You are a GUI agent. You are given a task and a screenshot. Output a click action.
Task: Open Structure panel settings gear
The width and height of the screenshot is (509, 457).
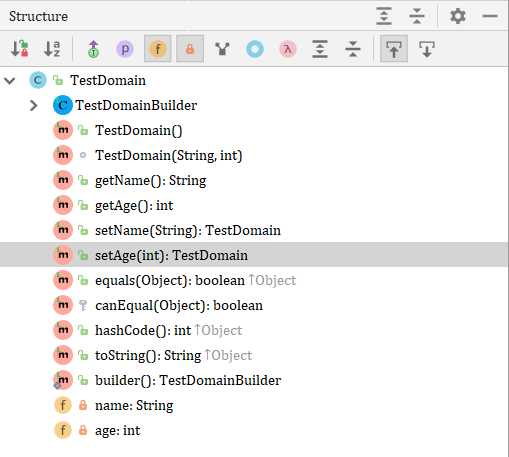[x=458, y=16]
